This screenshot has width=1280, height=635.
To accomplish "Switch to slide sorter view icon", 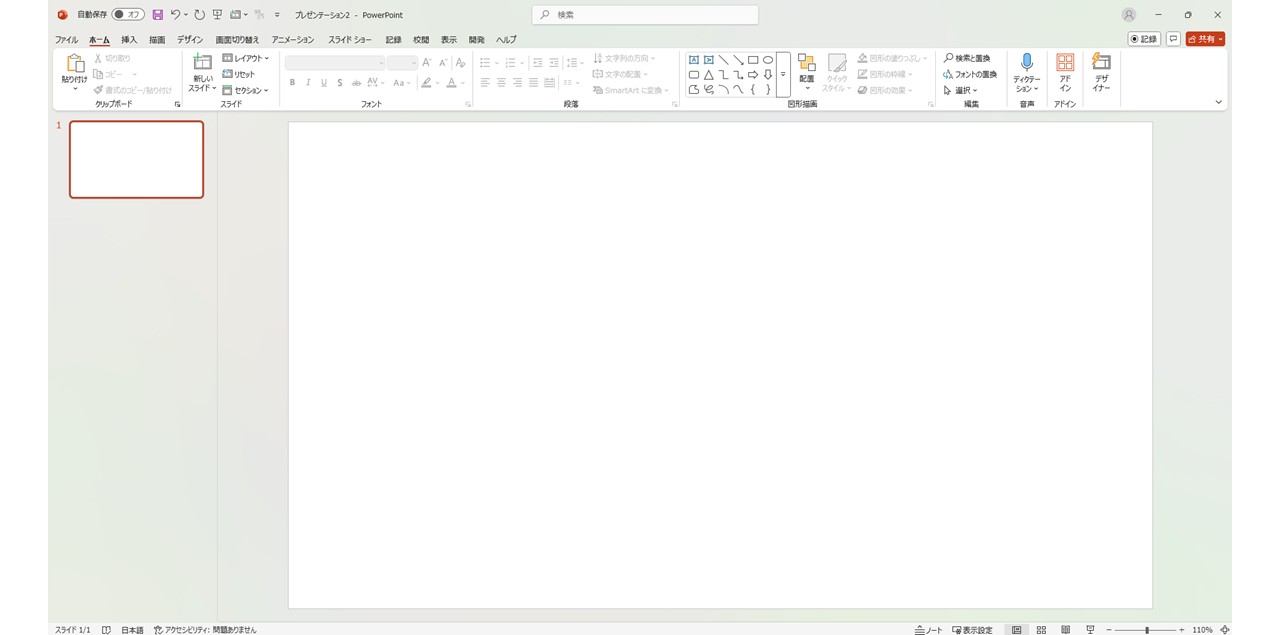I will [x=1041, y=630].
